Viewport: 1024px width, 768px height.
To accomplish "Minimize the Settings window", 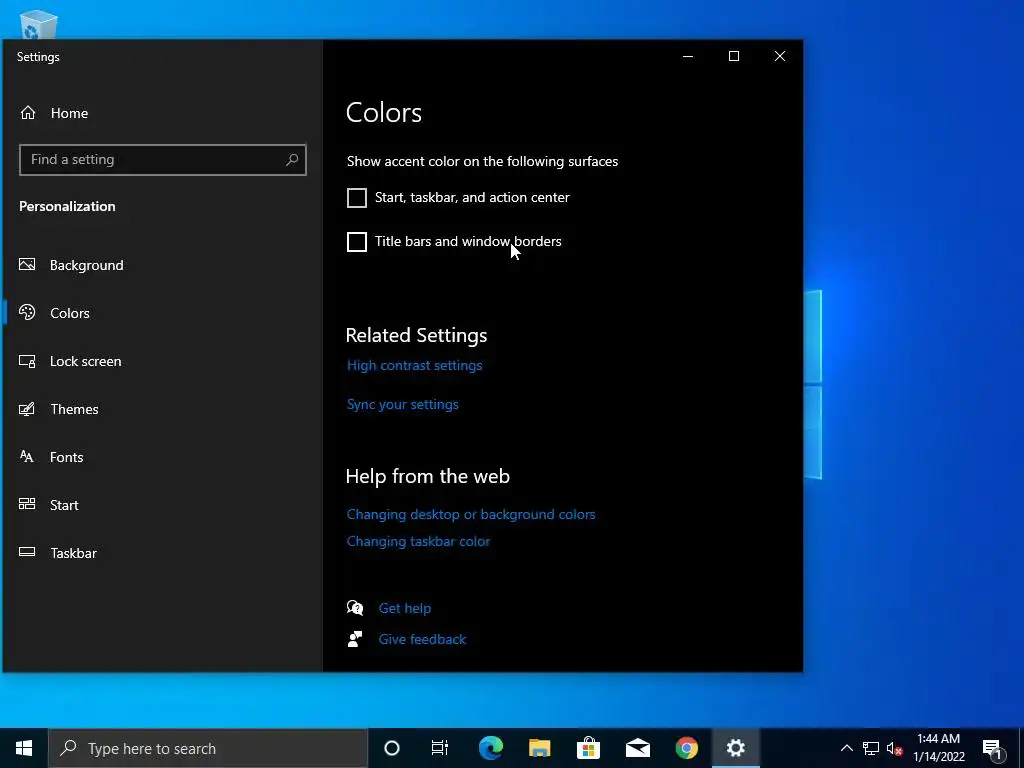I will coord(688,56).
